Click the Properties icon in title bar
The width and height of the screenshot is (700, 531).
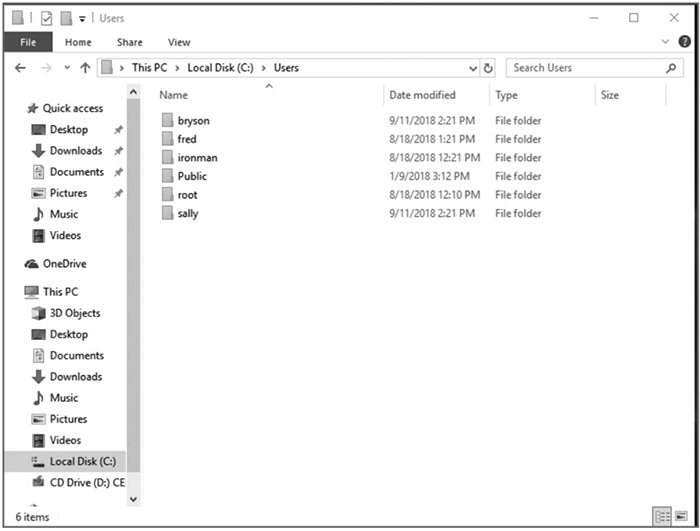[x=46, y=18]
